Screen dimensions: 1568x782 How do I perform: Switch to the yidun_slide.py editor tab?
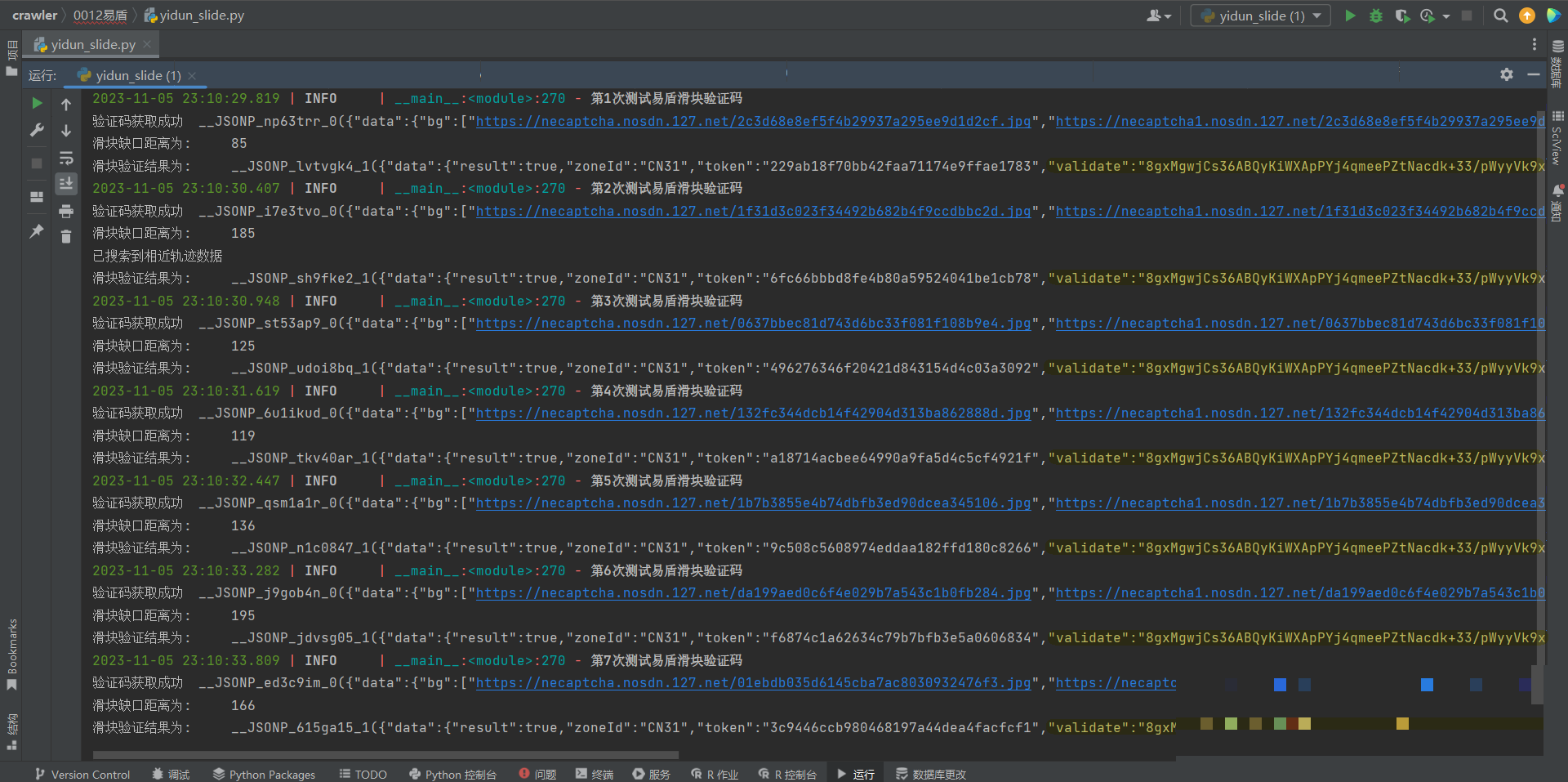(92, 44)
